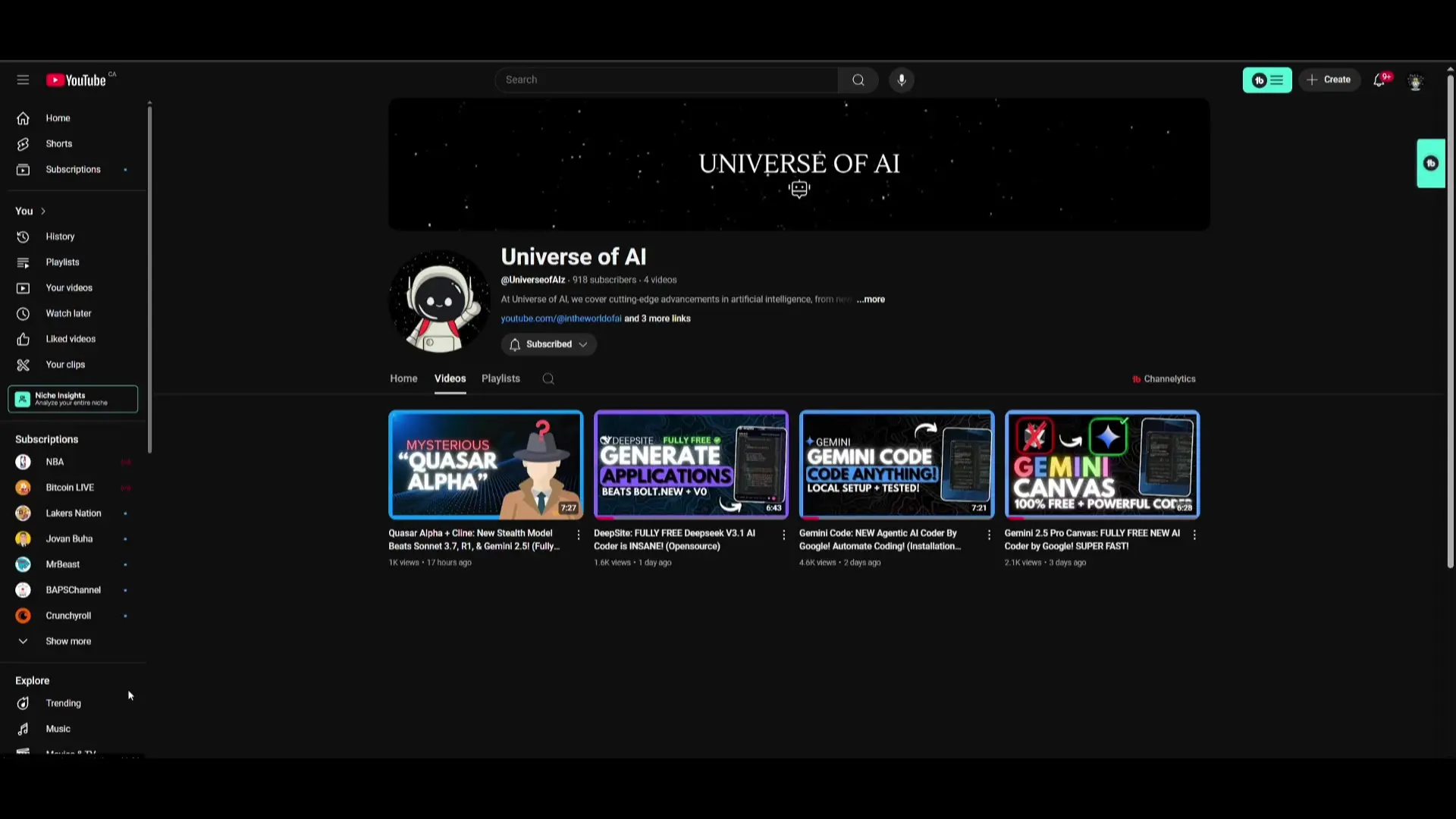Expand the Subscribed notification dropdown
Image resolution: width=1456 pixels, height=819 pixels.
click(x=549, y=344)
